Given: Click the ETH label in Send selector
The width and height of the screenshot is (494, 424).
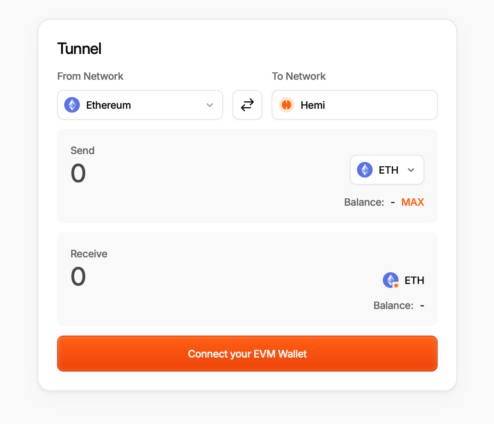Looking at the screenshot, I should click(388, 170).
